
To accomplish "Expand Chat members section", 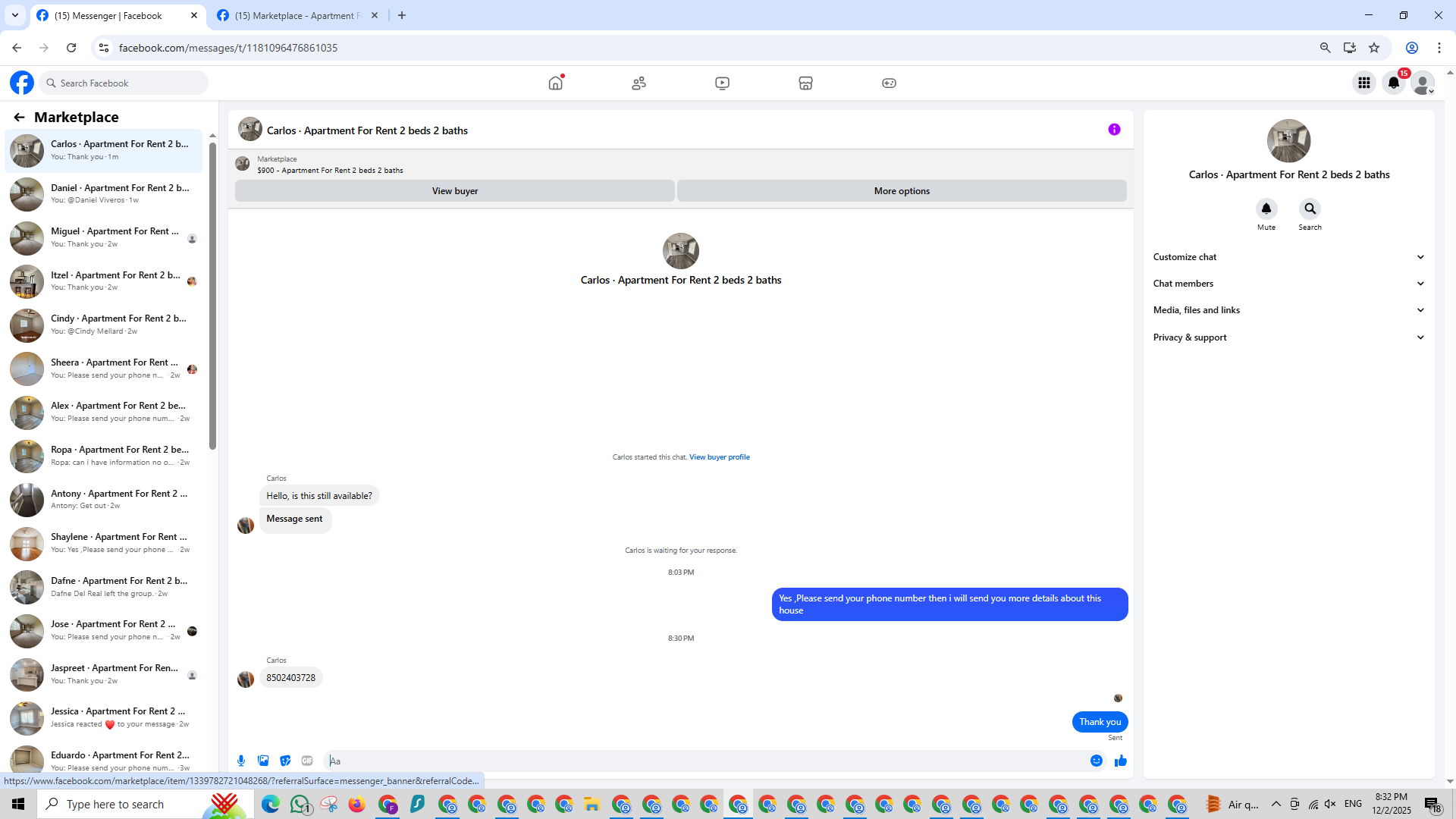I will point(1288,284).
